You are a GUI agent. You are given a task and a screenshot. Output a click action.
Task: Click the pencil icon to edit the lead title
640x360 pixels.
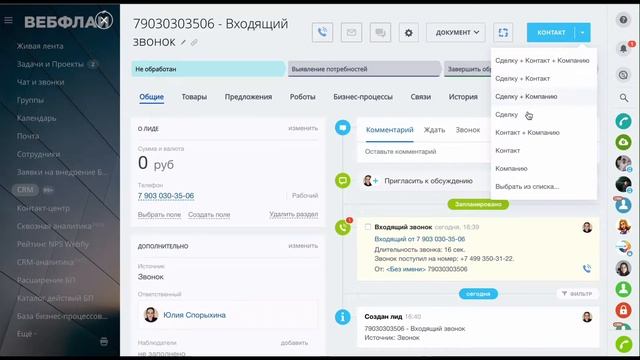pyautogui.click(x=183, y=42)
